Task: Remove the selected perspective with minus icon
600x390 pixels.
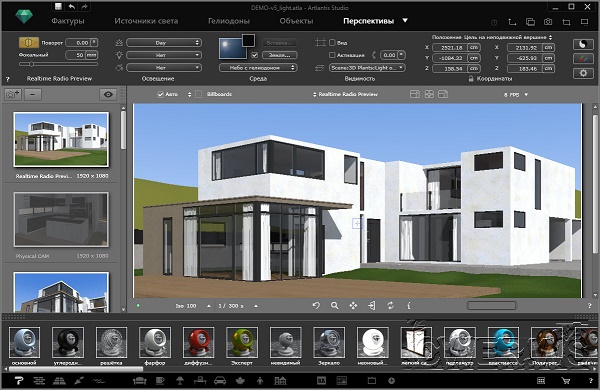Action: point(33,94)
